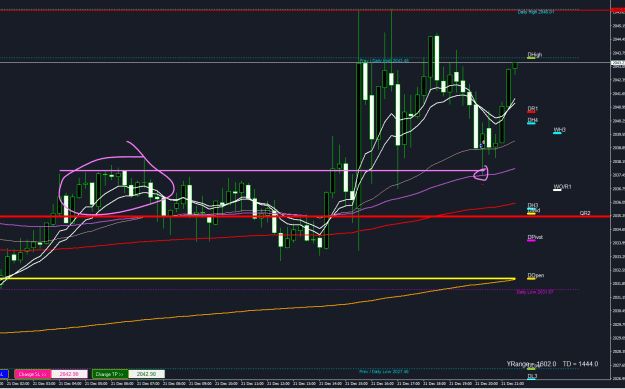
Task: Select the DOpen level label
Action: [x=536, y=275]
